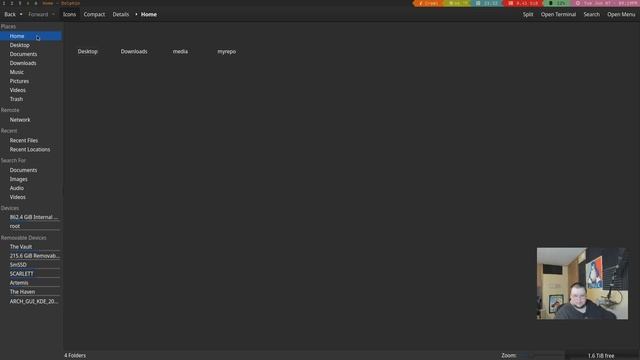Select Desktop in Places panel
Image resolution: width=640 pixels, height=360 pixels.
pos(31,45)
